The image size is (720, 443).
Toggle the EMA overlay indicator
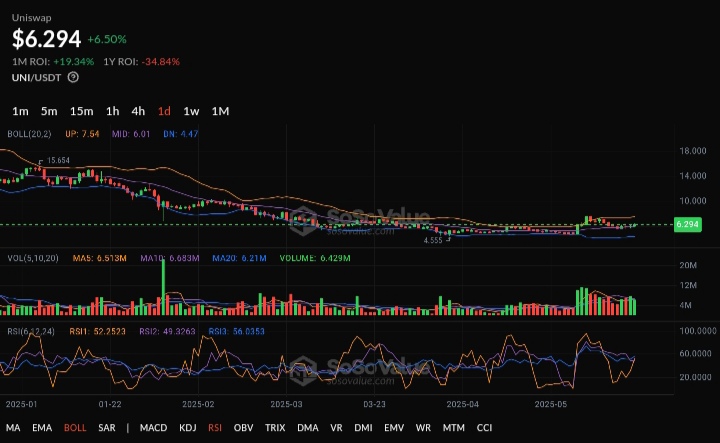pos(42,428)
